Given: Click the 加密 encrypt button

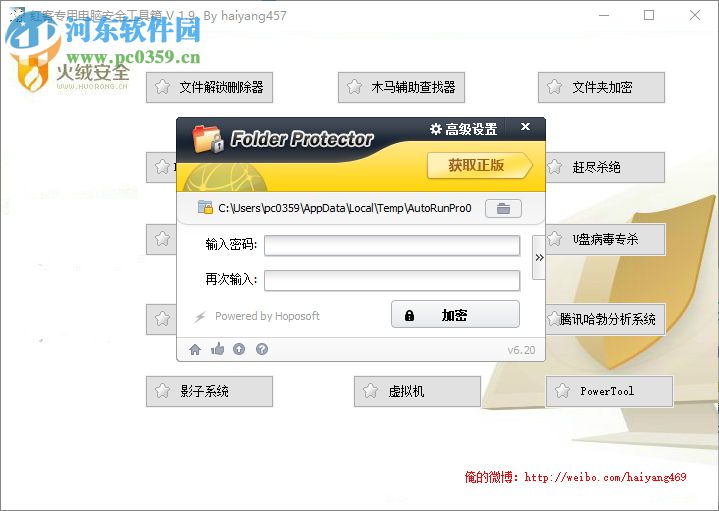Looking at the screenshot, I should point(455,315).
